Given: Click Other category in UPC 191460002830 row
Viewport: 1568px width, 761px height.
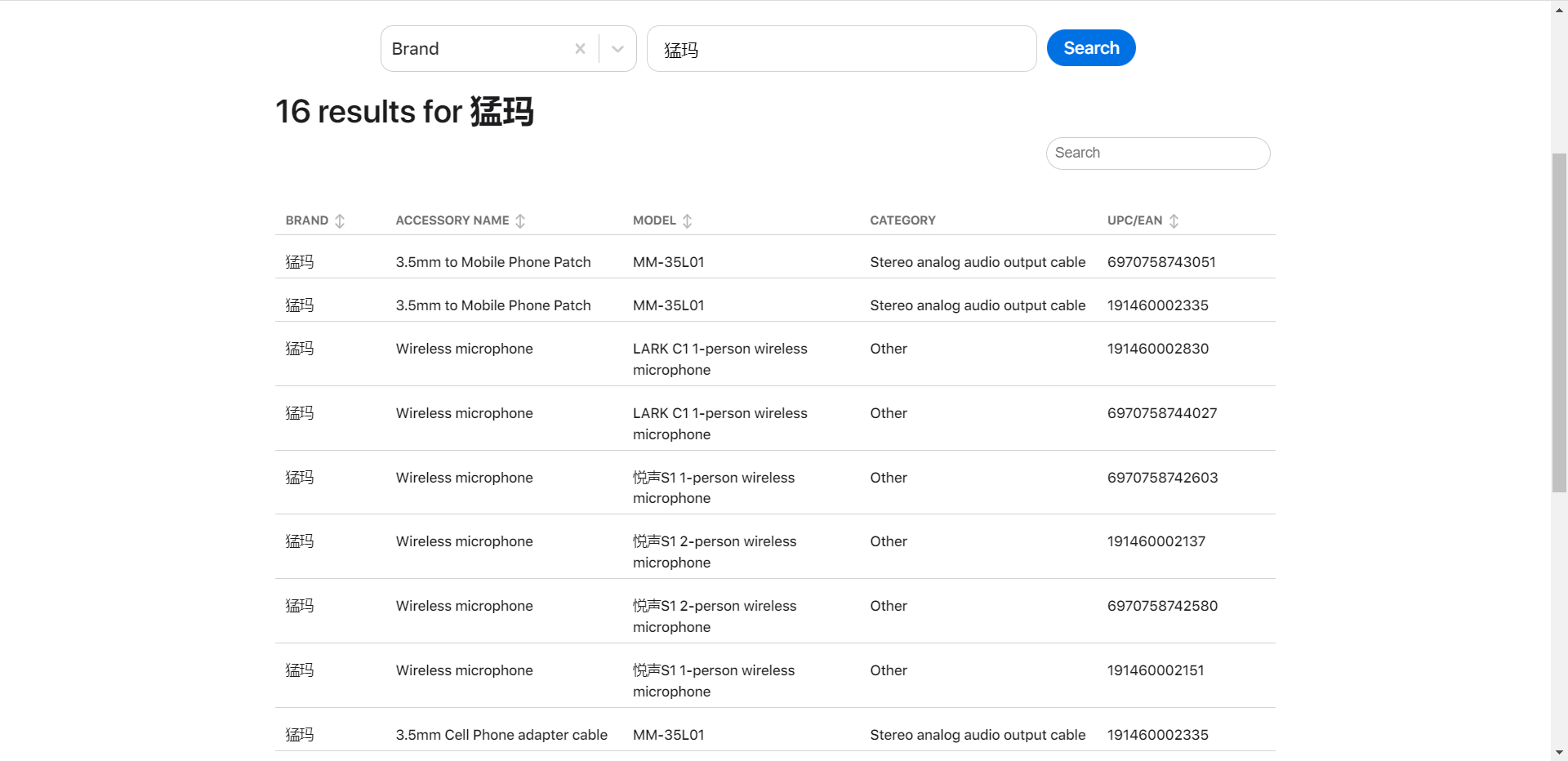Looking at the screenshot, I should point(889,349).
